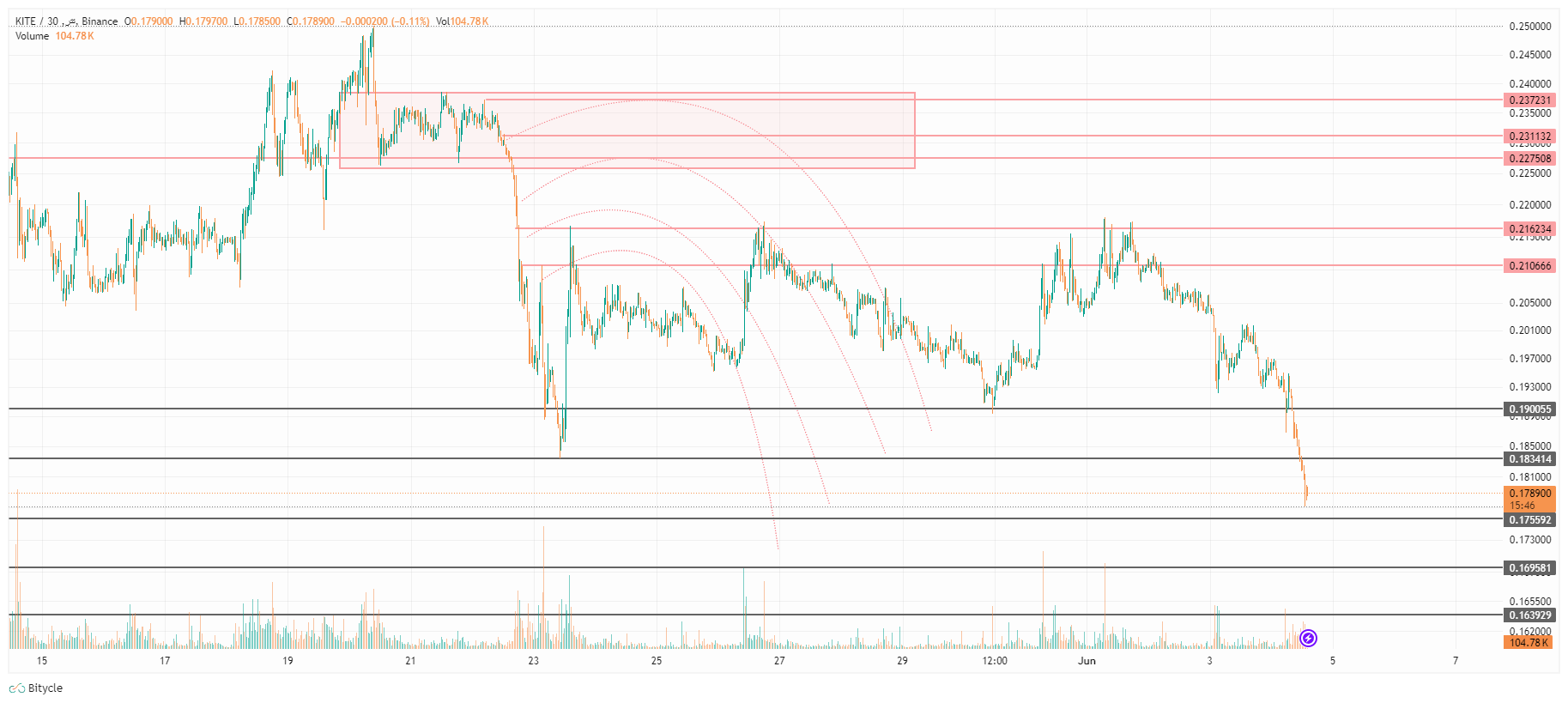Click the high value H0.179700
Viewport: 1568px width, 703px height.
pyautogui.click(x=203, y=21)
